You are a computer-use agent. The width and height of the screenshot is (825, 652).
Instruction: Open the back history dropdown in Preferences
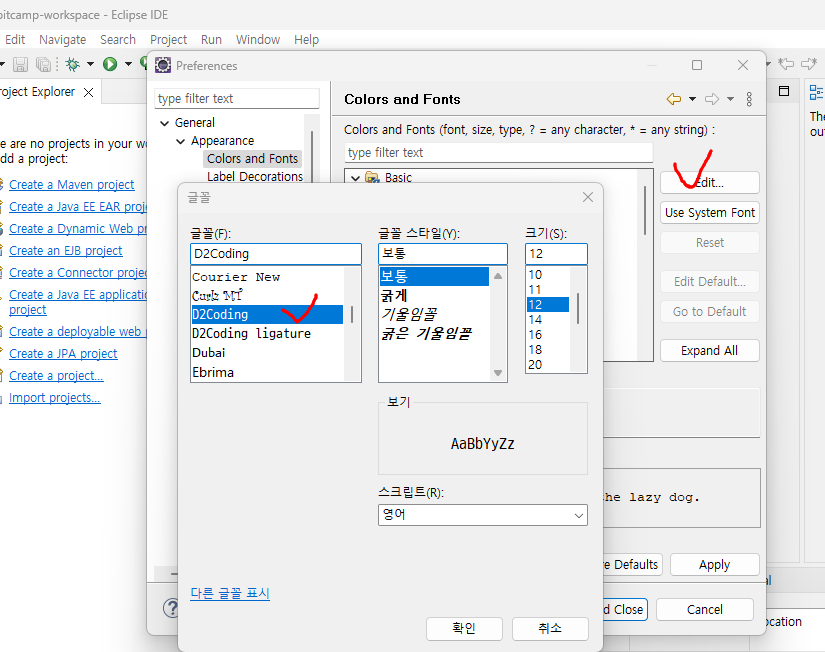pyautogui.click(x=692, y=99)
